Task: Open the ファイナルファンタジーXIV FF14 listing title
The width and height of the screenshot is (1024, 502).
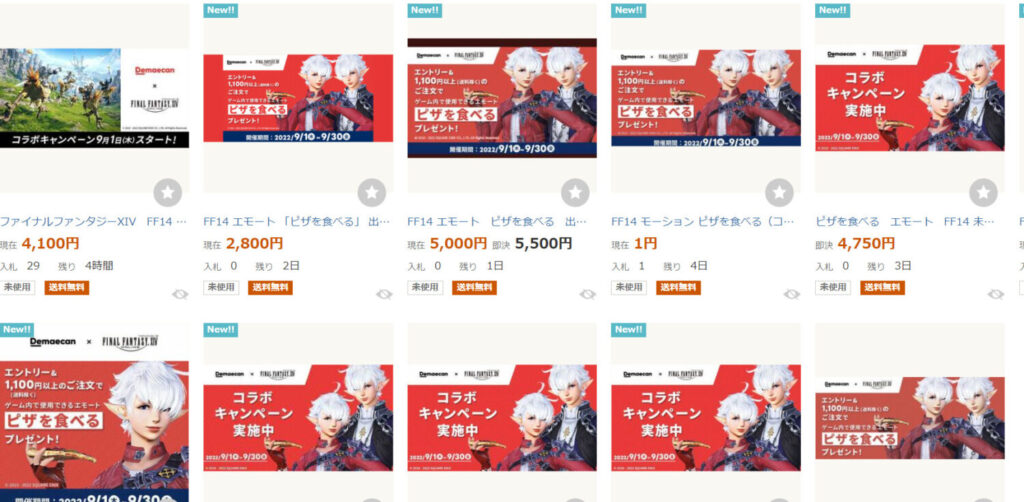Action: (x=93, y=221)
